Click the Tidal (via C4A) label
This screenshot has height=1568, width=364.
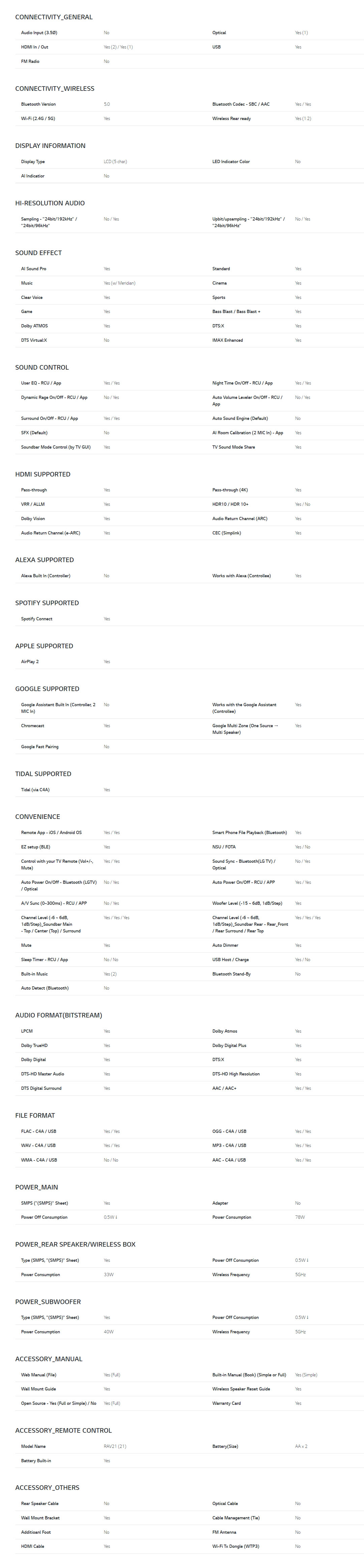[35, 790]
